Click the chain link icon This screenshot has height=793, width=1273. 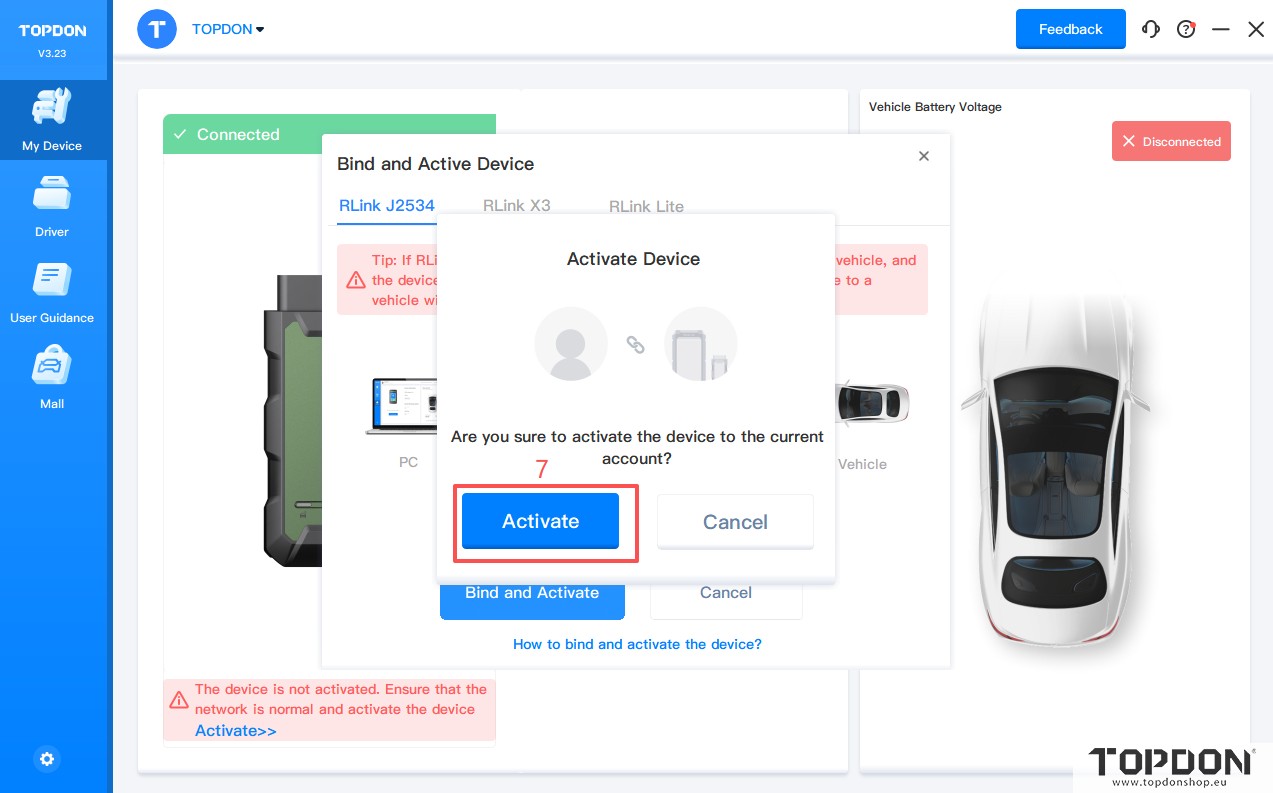coord(636,344)
